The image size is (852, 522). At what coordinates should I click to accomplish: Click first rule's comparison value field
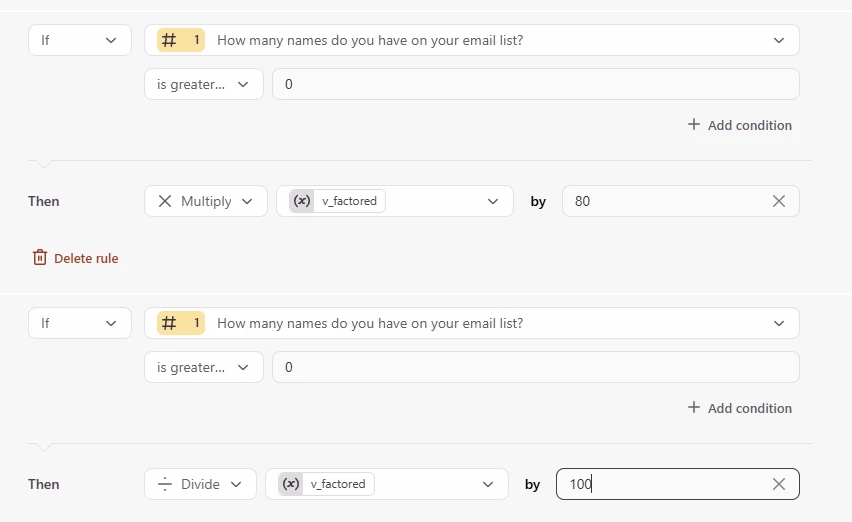(535, 85)
